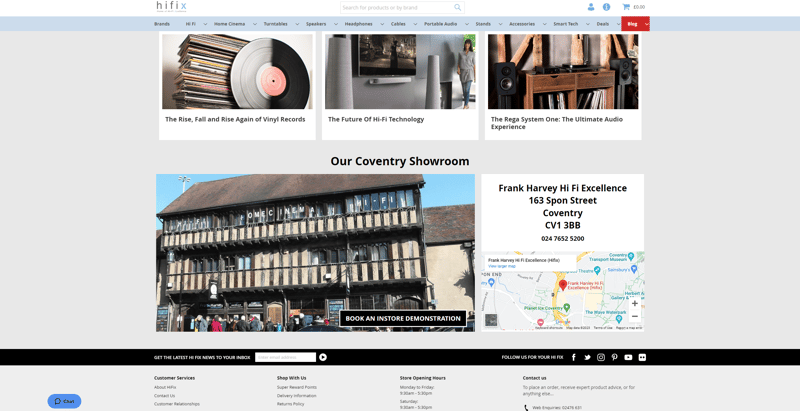
Task: Open the Smart Tech menu item
Action: [x=566, y=24]
